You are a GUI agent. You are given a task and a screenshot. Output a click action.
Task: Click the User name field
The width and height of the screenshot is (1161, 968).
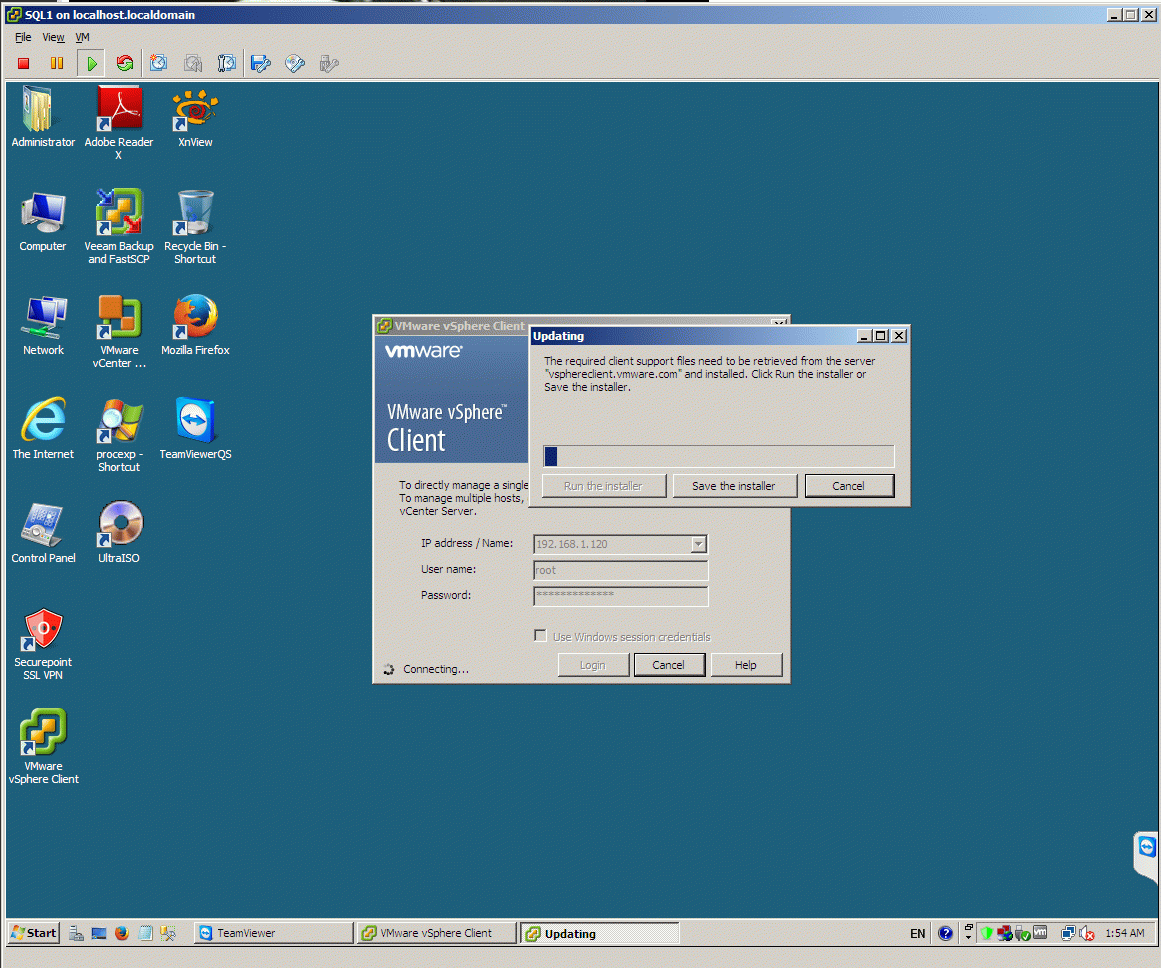[x=620, y=570]
